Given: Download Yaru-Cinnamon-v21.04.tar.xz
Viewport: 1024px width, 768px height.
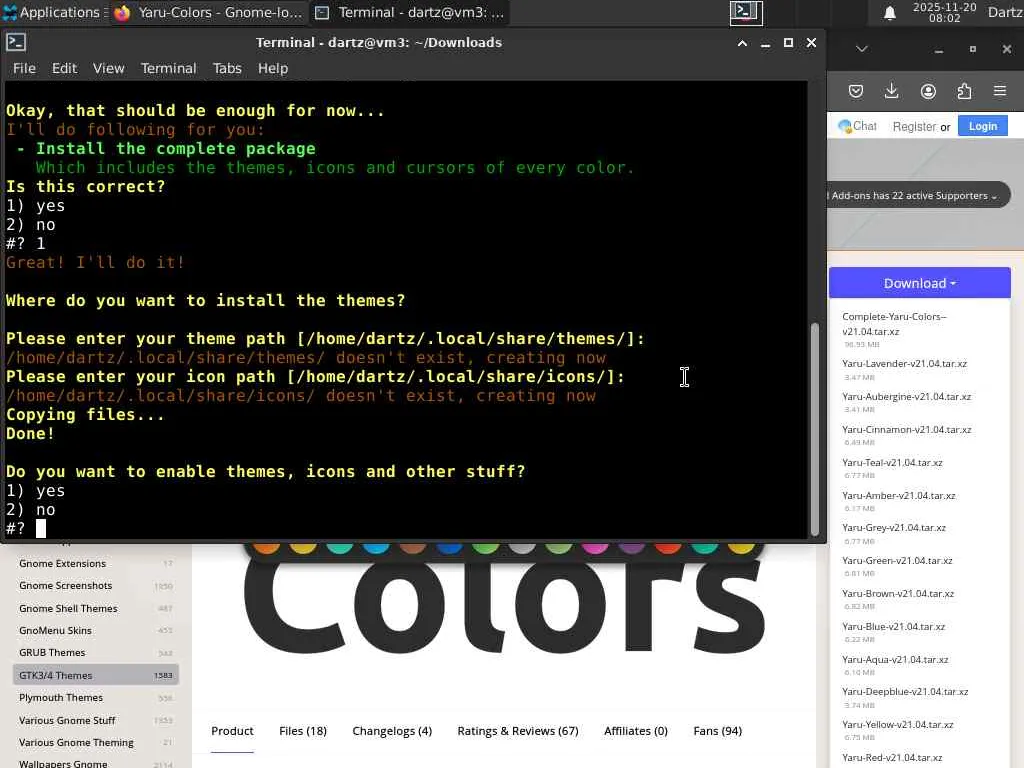Looking at the screenshot, I should [x=906, y=430].
